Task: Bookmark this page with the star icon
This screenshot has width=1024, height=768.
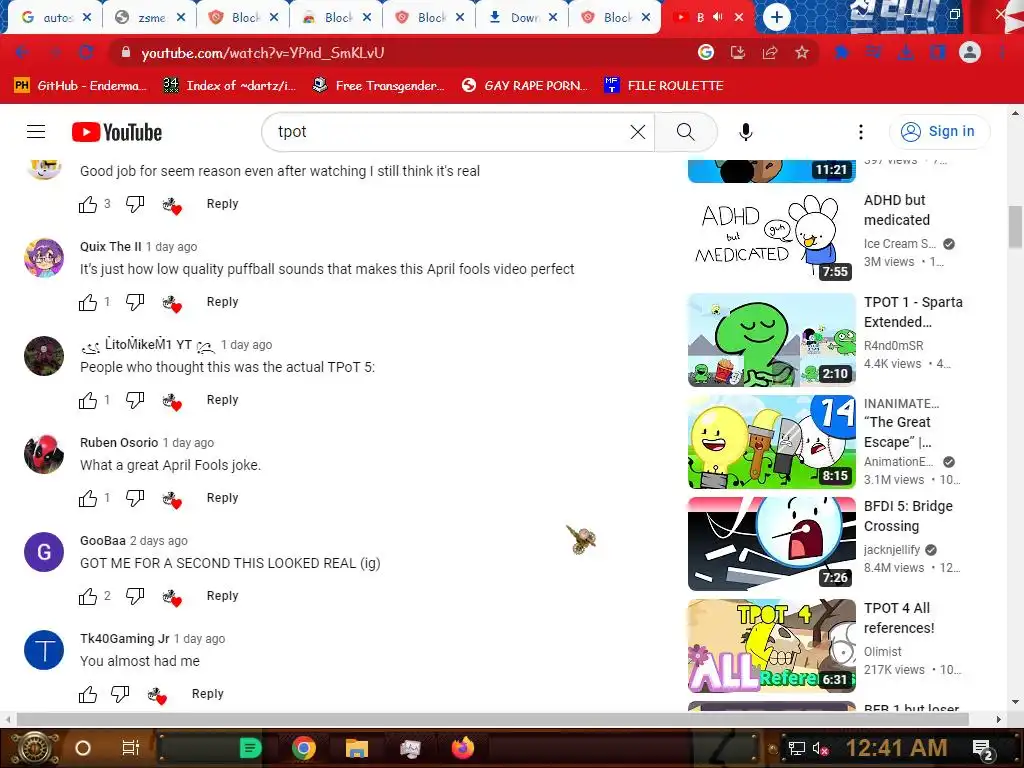Action: 802,52
